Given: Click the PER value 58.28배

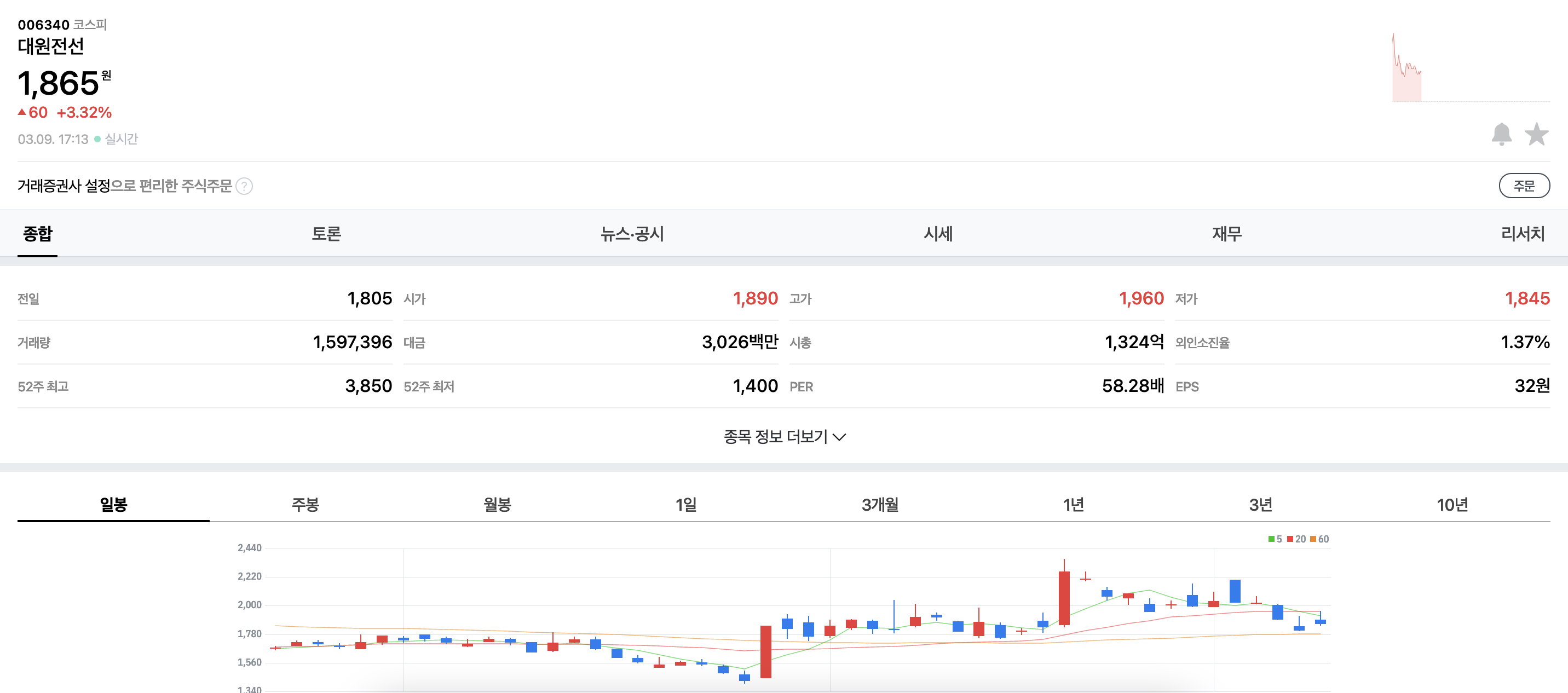Looking at the screenshot, I should 1133,386.
